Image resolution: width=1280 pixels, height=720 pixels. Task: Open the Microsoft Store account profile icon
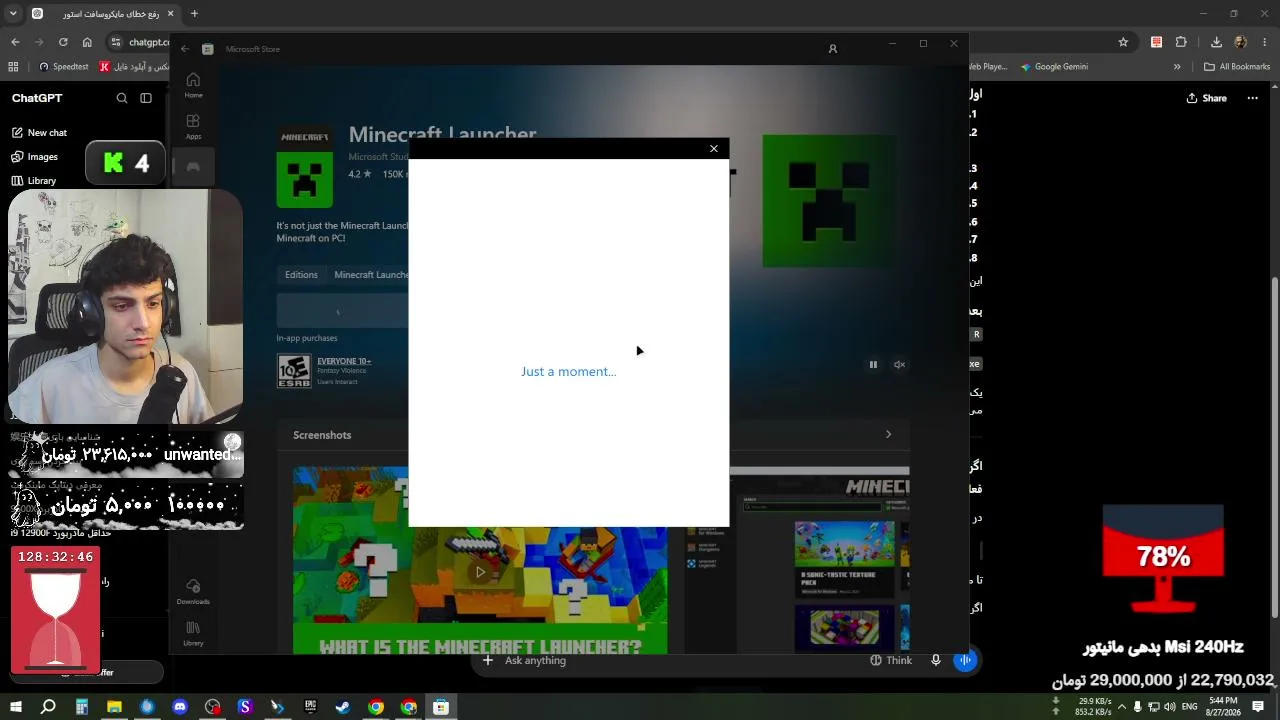[832, 49]
